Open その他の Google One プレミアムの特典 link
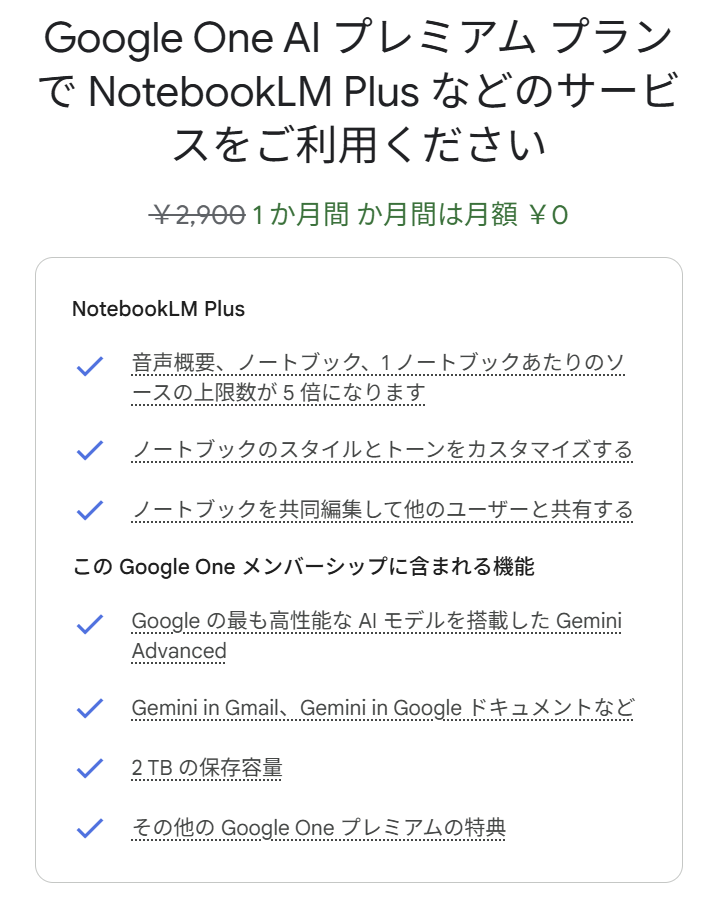This screenshot has width=711, height=898. (319, 828)
